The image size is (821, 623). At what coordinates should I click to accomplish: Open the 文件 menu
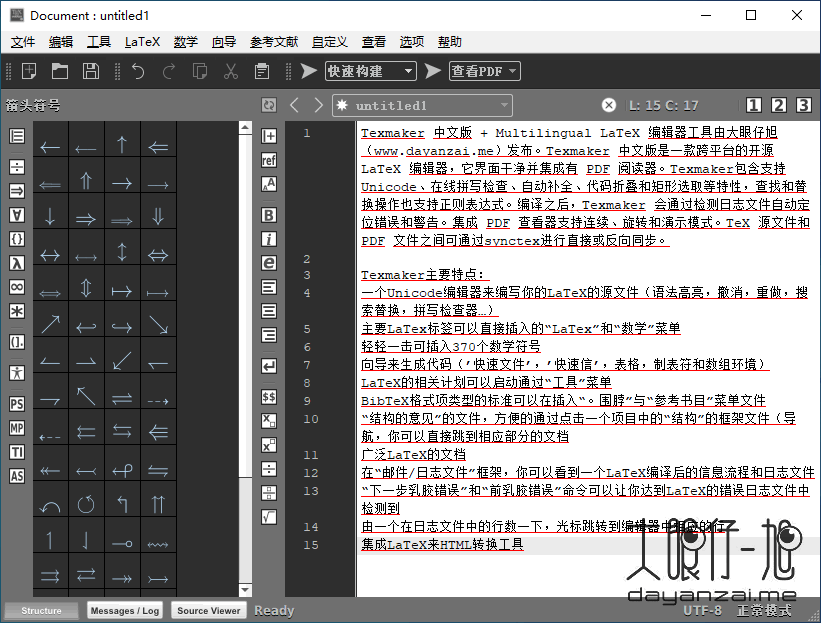coord(23,42)
